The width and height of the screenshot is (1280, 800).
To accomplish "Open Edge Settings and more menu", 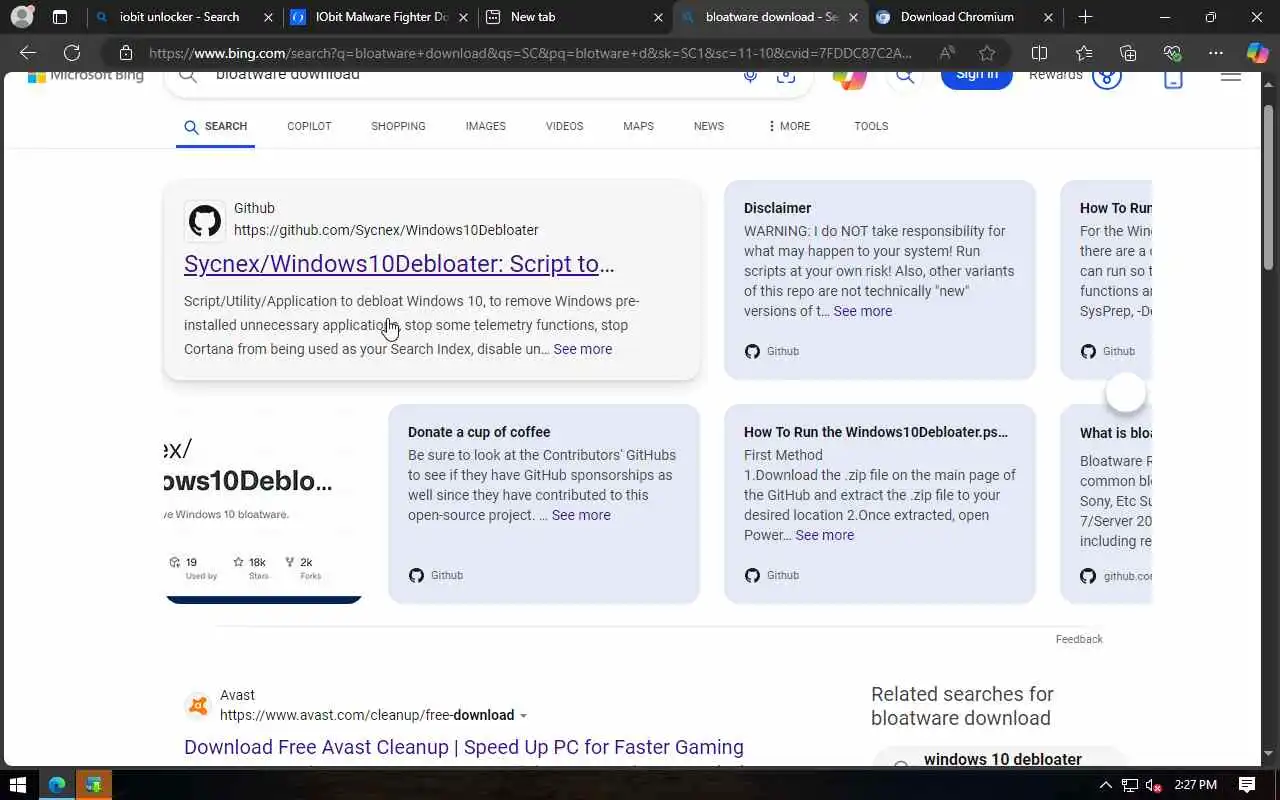I will [1216, 53].
